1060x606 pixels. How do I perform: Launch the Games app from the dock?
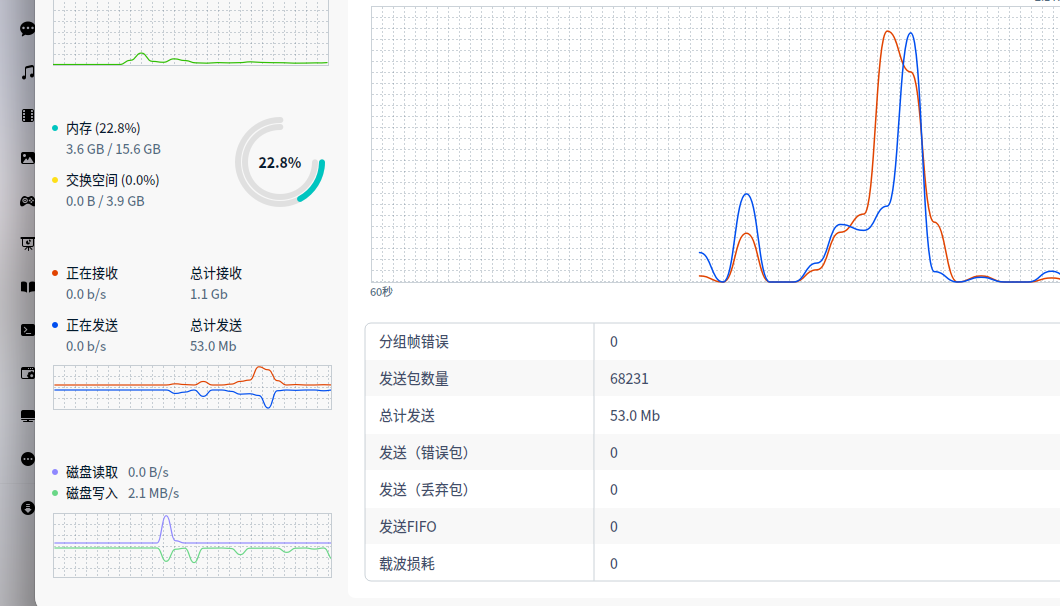[x=27, y=200]
